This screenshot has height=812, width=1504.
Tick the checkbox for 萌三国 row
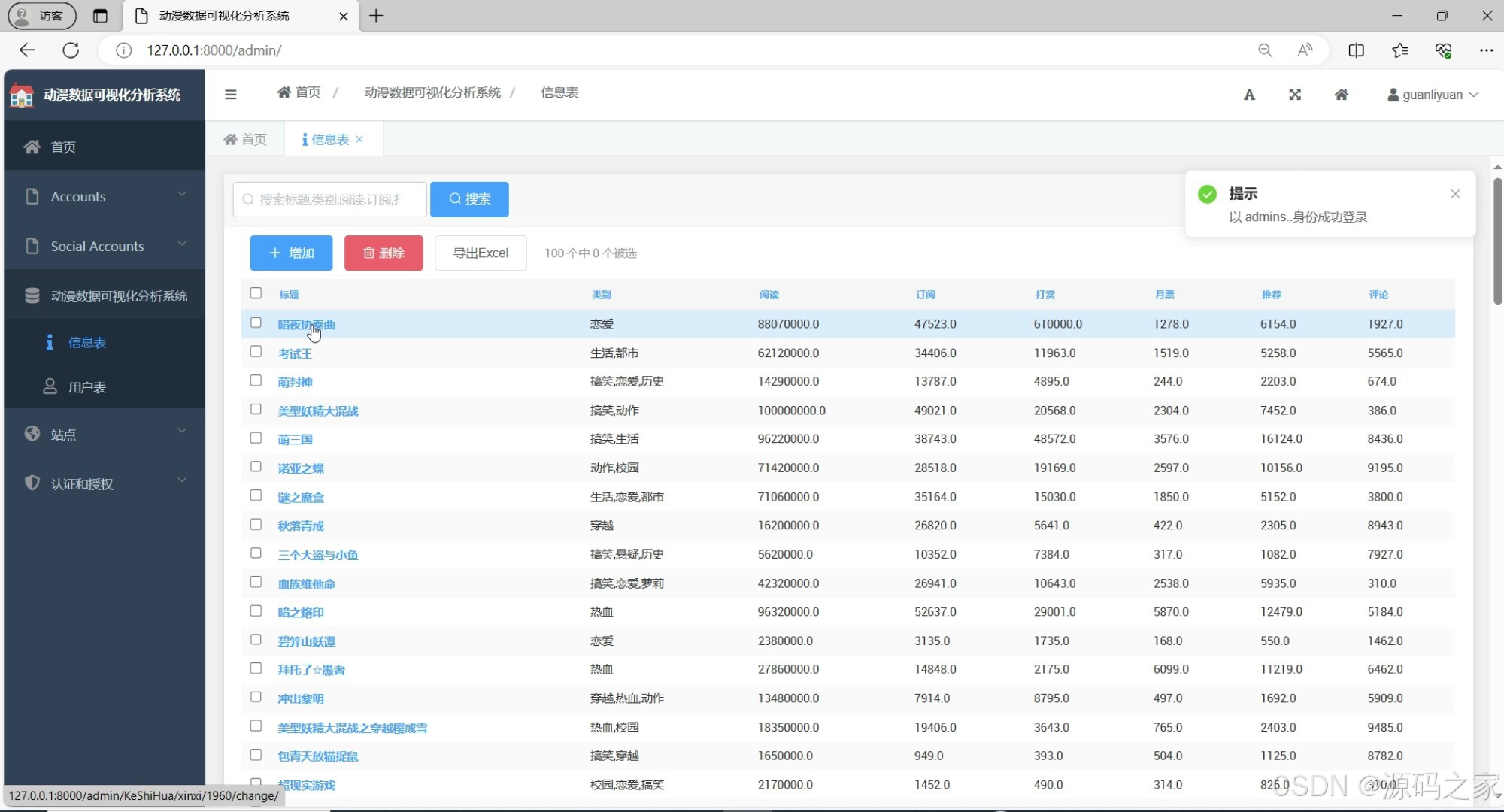pyautogui.click(x=256, y=438)
